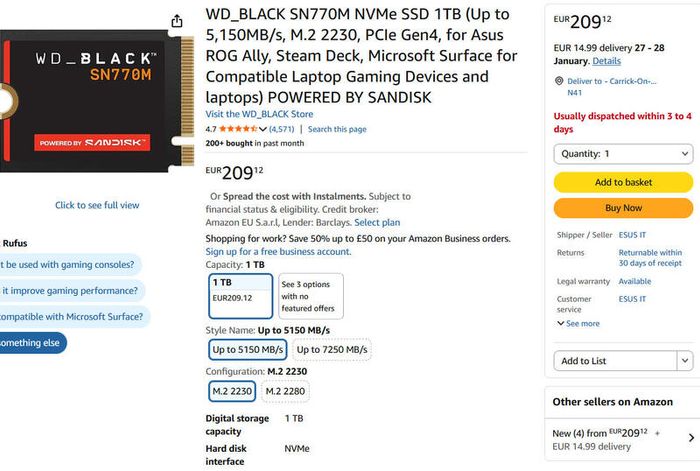The height and width of the screenshot is (471, 700).
Task: Click the Buy Now button
Action: [623, 208]
